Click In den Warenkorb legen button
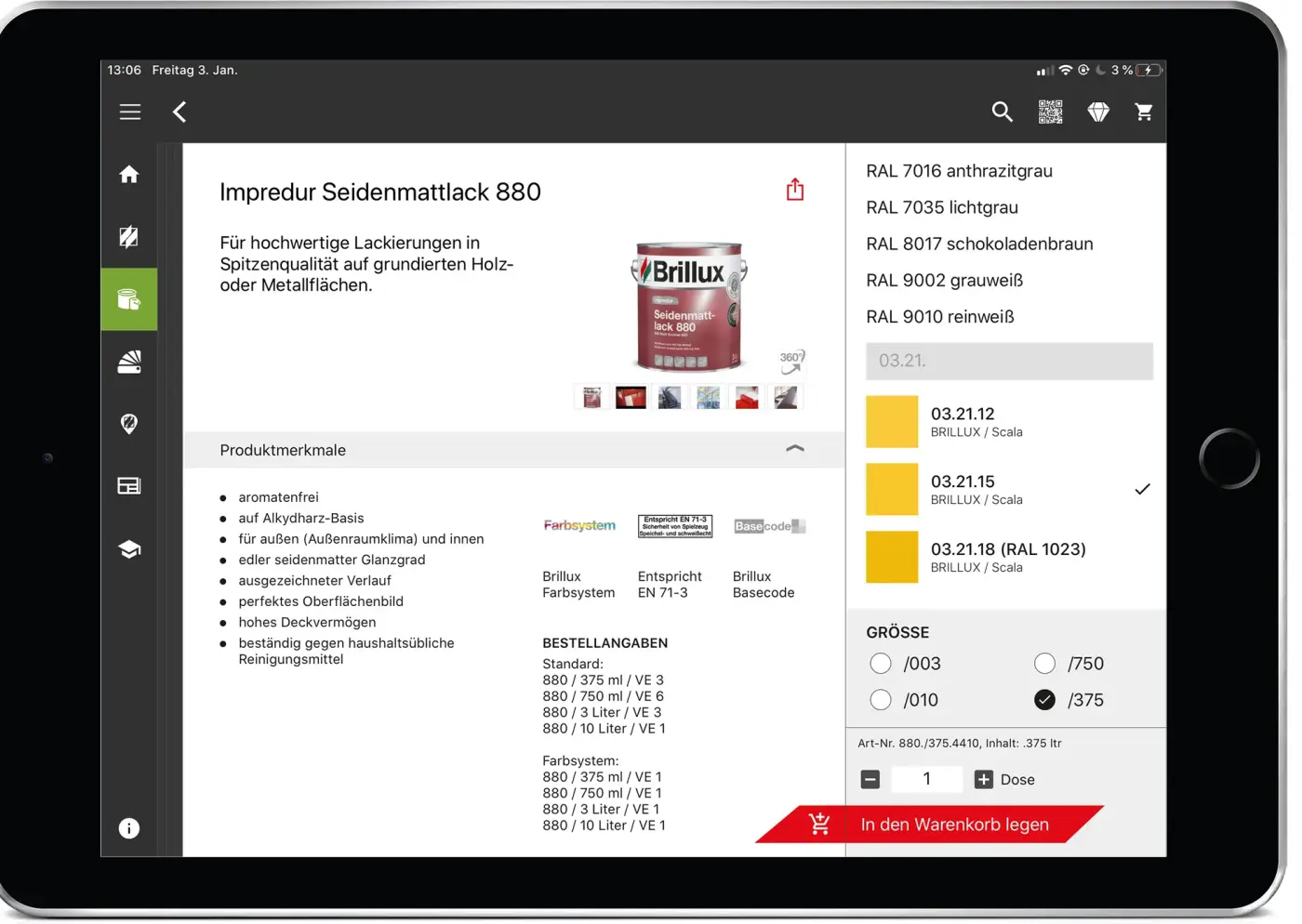Viewport: 1302px width, 924px height. pos(930,825)
